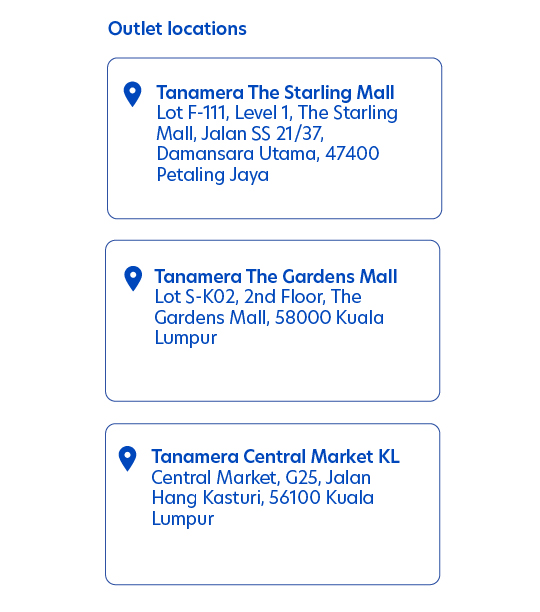The image size is (540, 612).
Task: Click Lumpur text in Gardens Mall card
Action: coord(186,338)
